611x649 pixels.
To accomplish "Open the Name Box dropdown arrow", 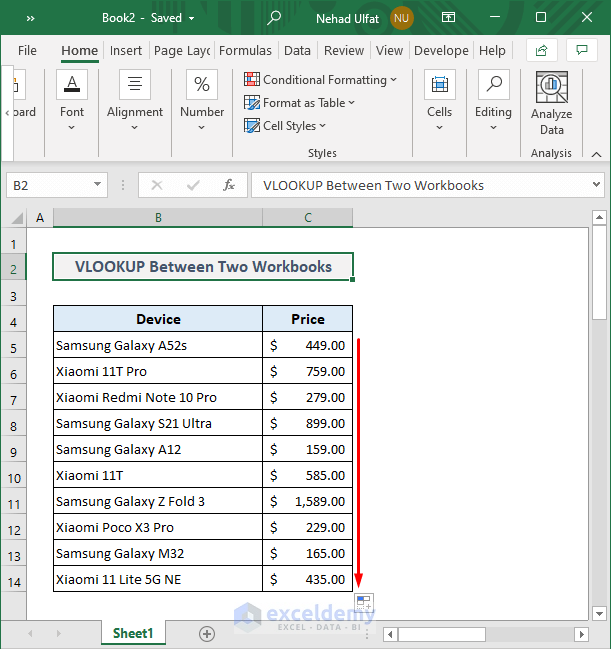I will pyautogui.click(x=97, y=185).
